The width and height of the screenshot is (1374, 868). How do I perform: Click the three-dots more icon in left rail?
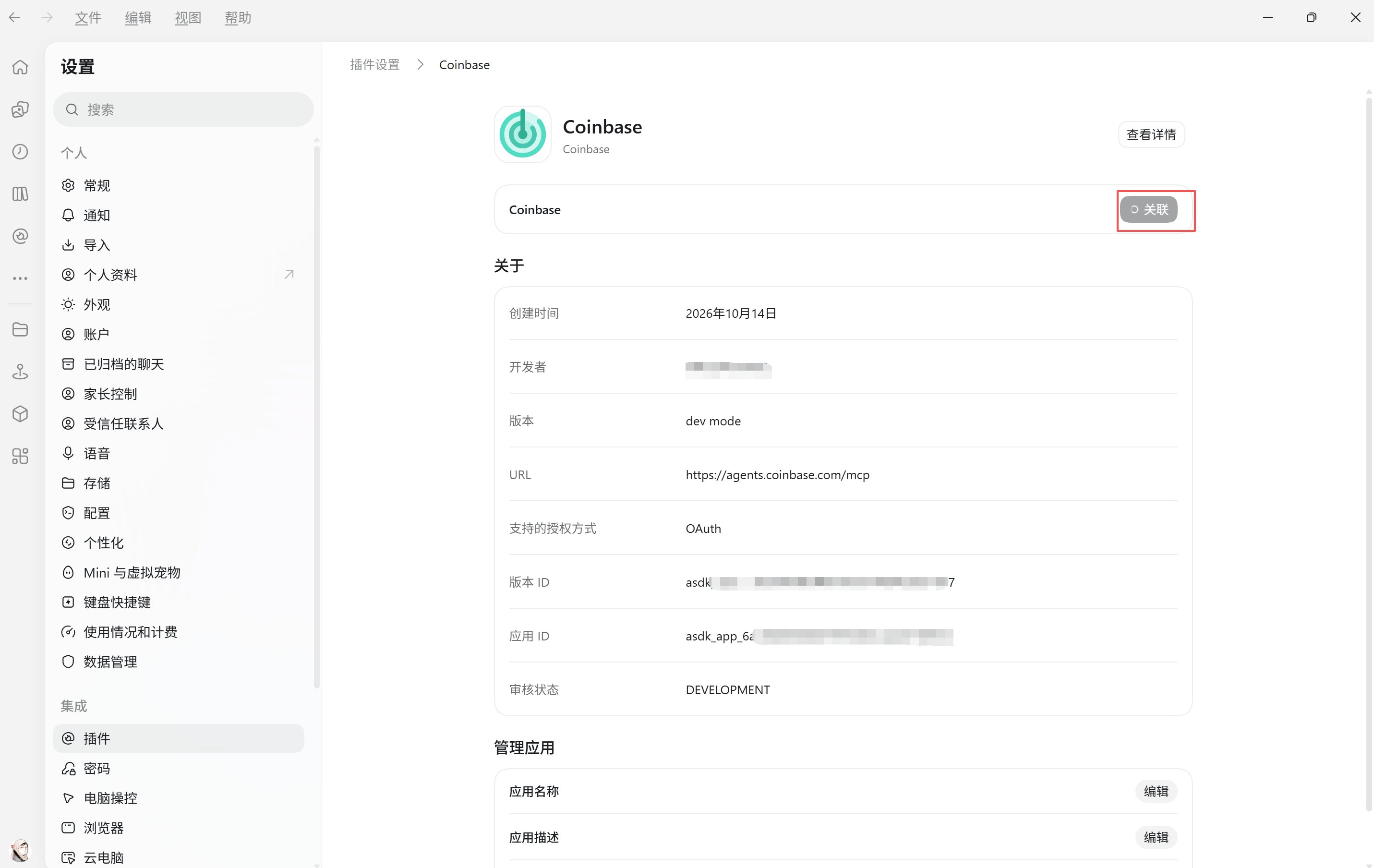point(20,278)
